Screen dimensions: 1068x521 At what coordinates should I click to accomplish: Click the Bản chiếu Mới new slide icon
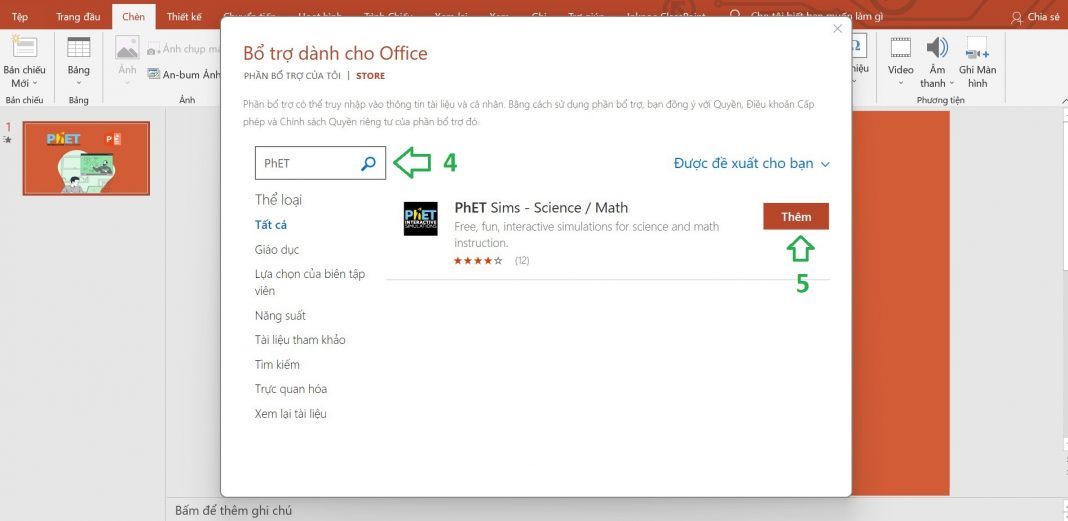(23, 48)
